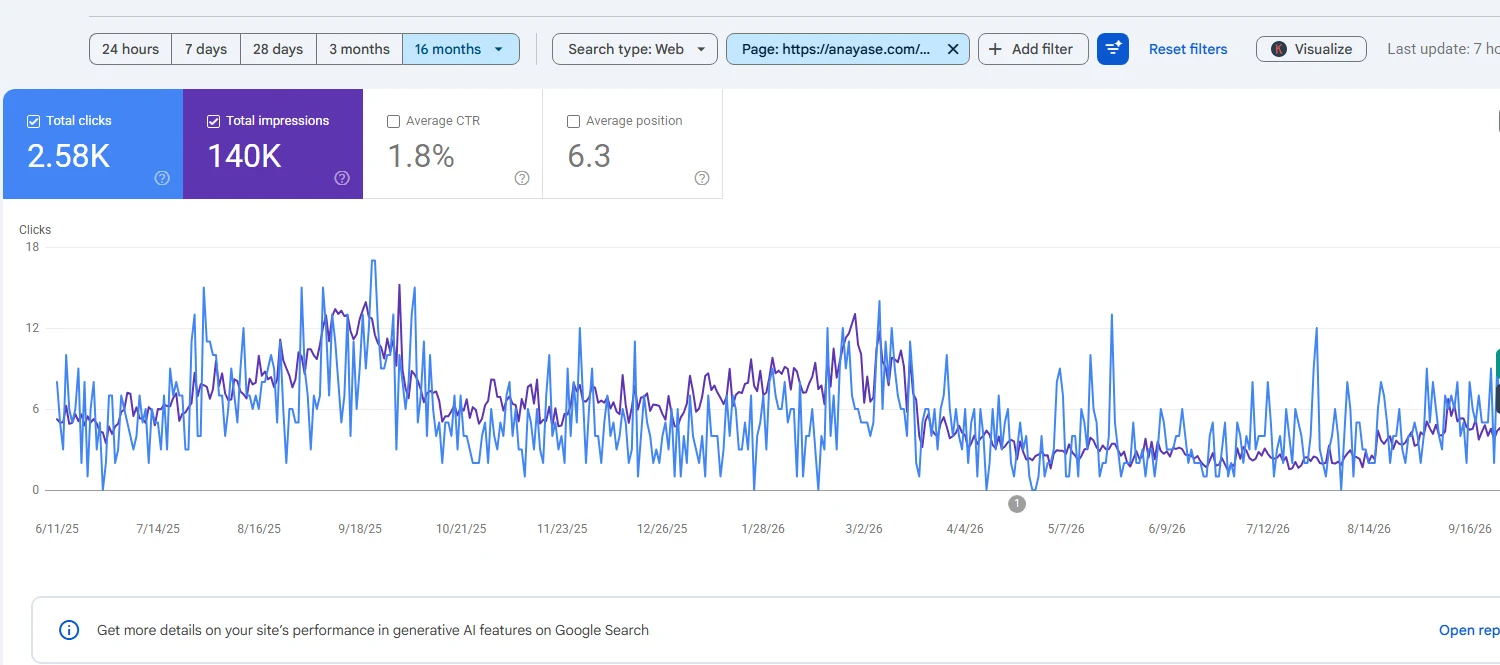Click the 2.58K total clicks value

click(x=68, y=156)
